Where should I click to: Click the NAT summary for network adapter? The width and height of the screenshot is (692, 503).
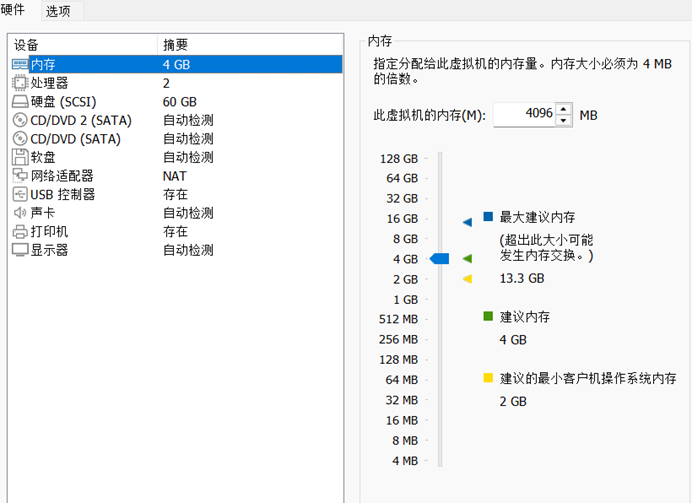point(174,176)
